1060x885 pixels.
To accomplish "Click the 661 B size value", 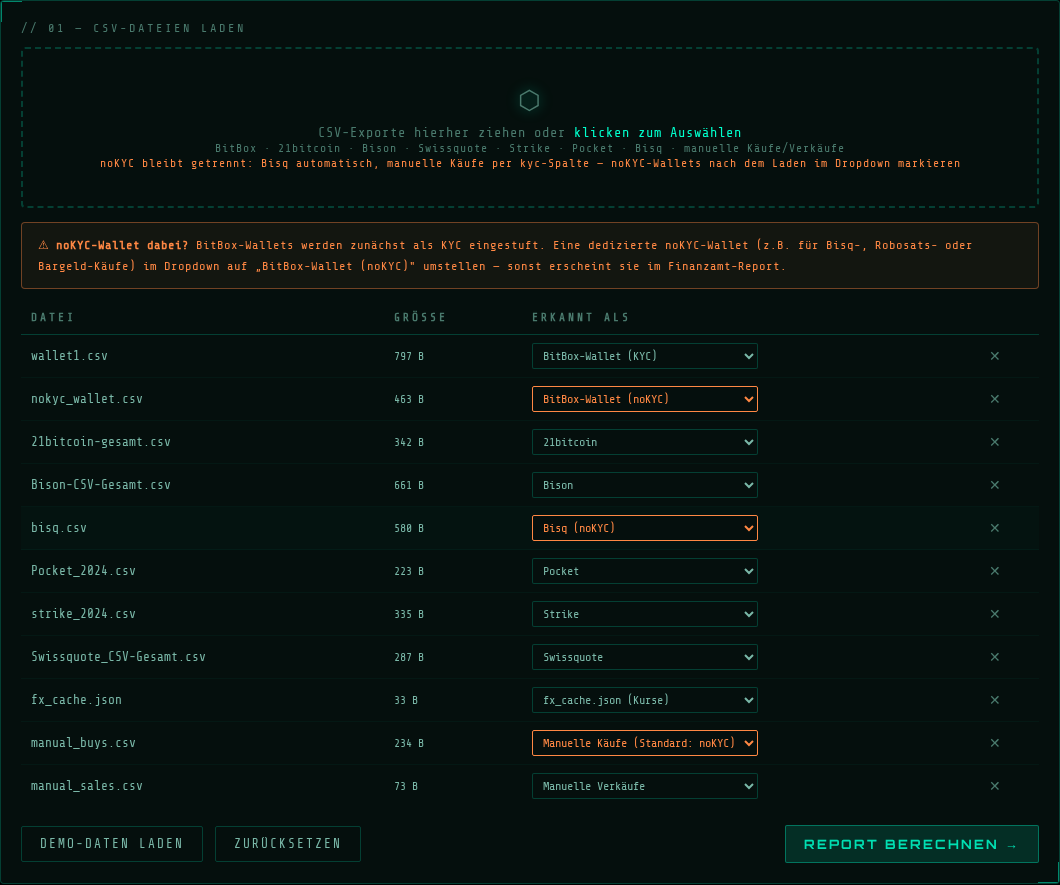I will (409, 485).
